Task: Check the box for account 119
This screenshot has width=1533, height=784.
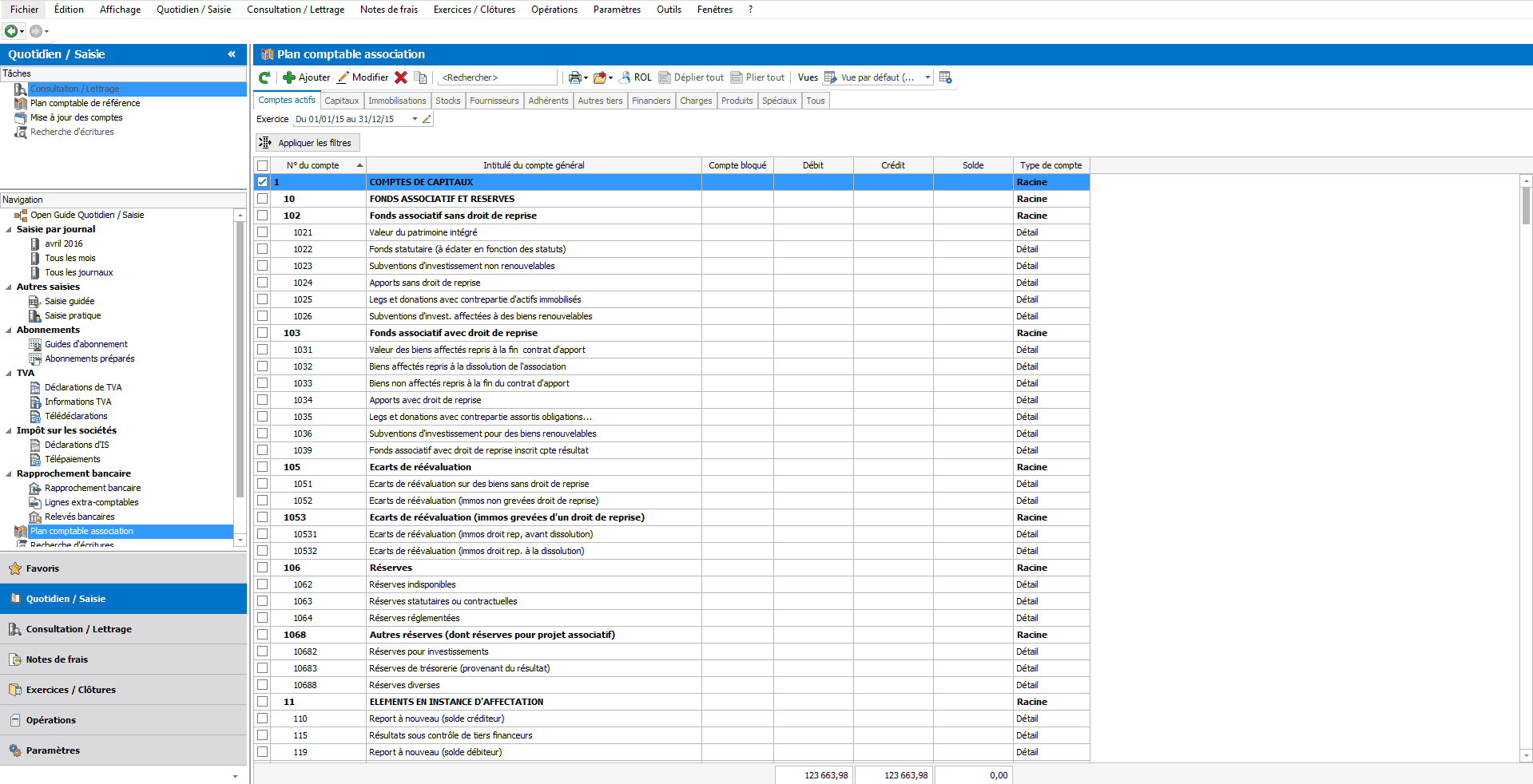Action: click(x=262, y=752)
